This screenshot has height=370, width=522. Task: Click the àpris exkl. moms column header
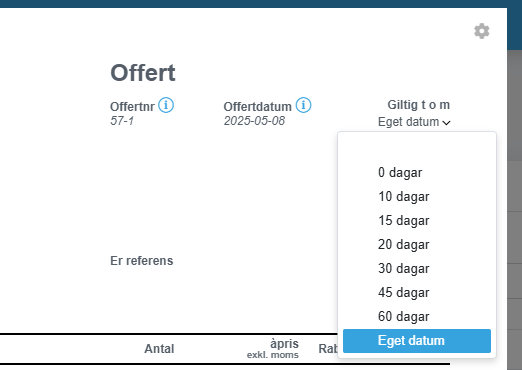point(273,349)
